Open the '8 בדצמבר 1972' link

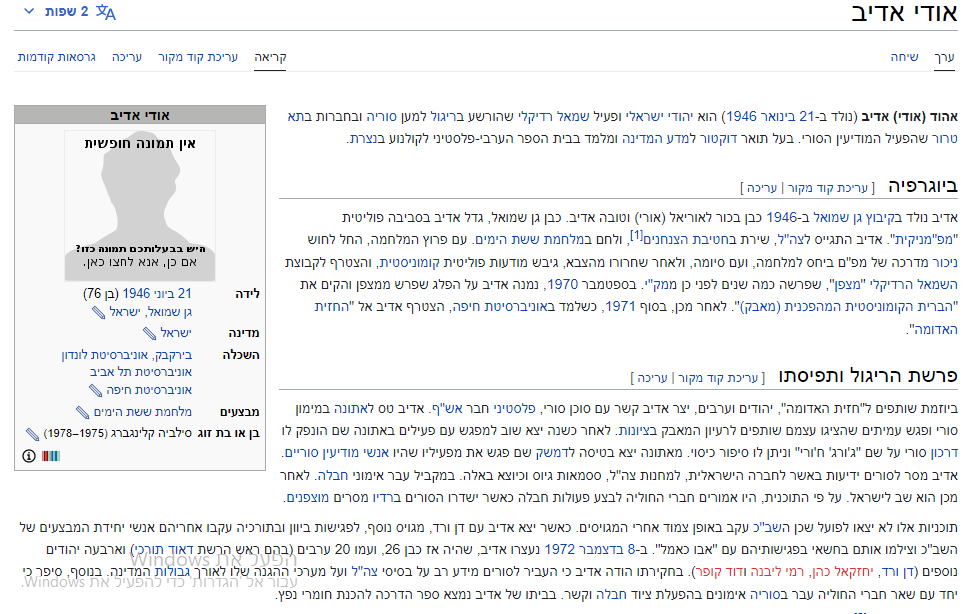tap(590, 550)
